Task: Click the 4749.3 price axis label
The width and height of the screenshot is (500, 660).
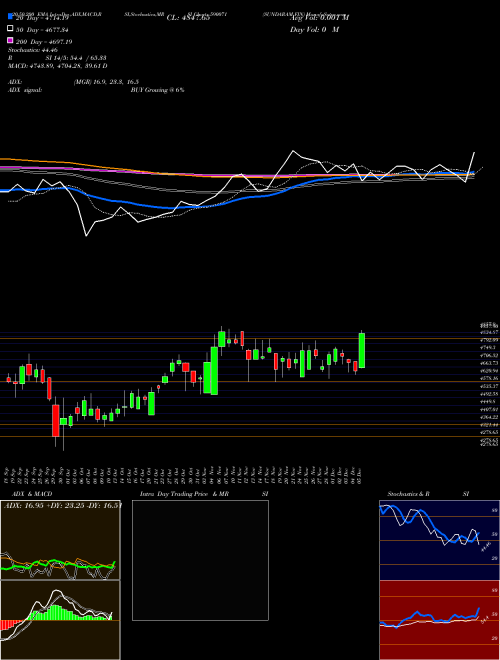Action: point(488,347)
